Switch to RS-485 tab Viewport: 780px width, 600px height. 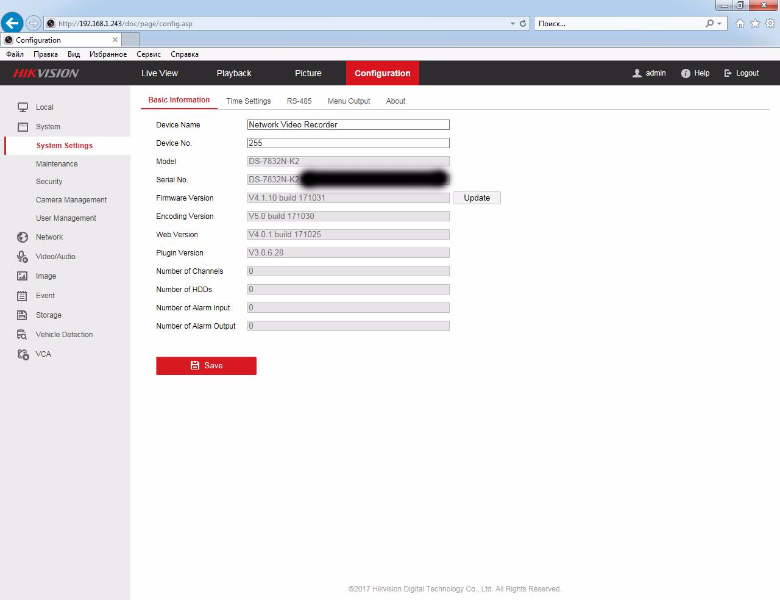(x=299, y=101)
